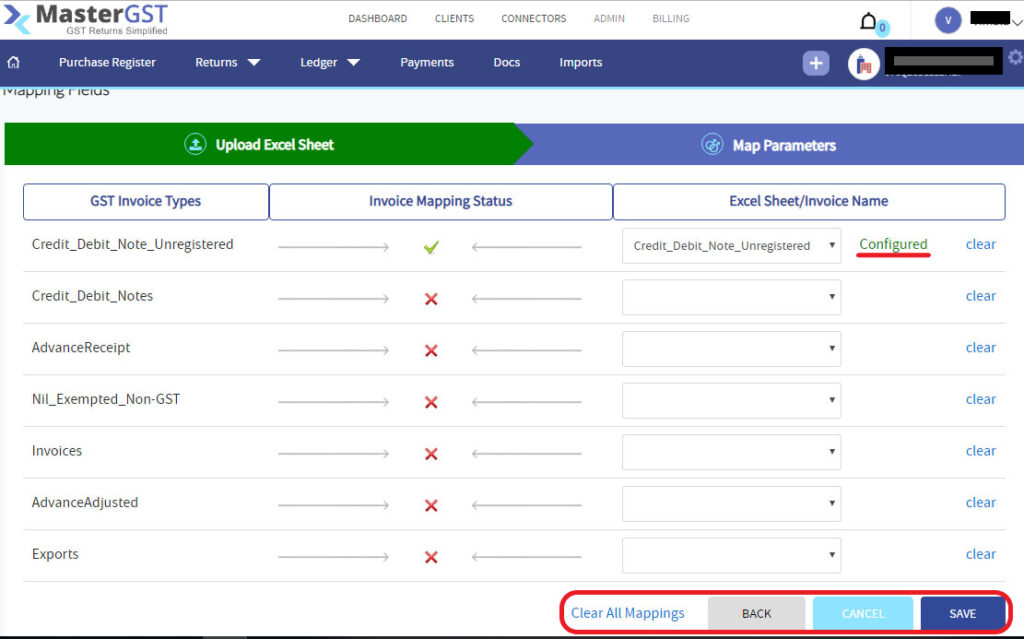Click the green checkmark for Credit_Debit_Note_Unregistered
Viewport: 1024px width, 639px height.
[x=430, y=245]
